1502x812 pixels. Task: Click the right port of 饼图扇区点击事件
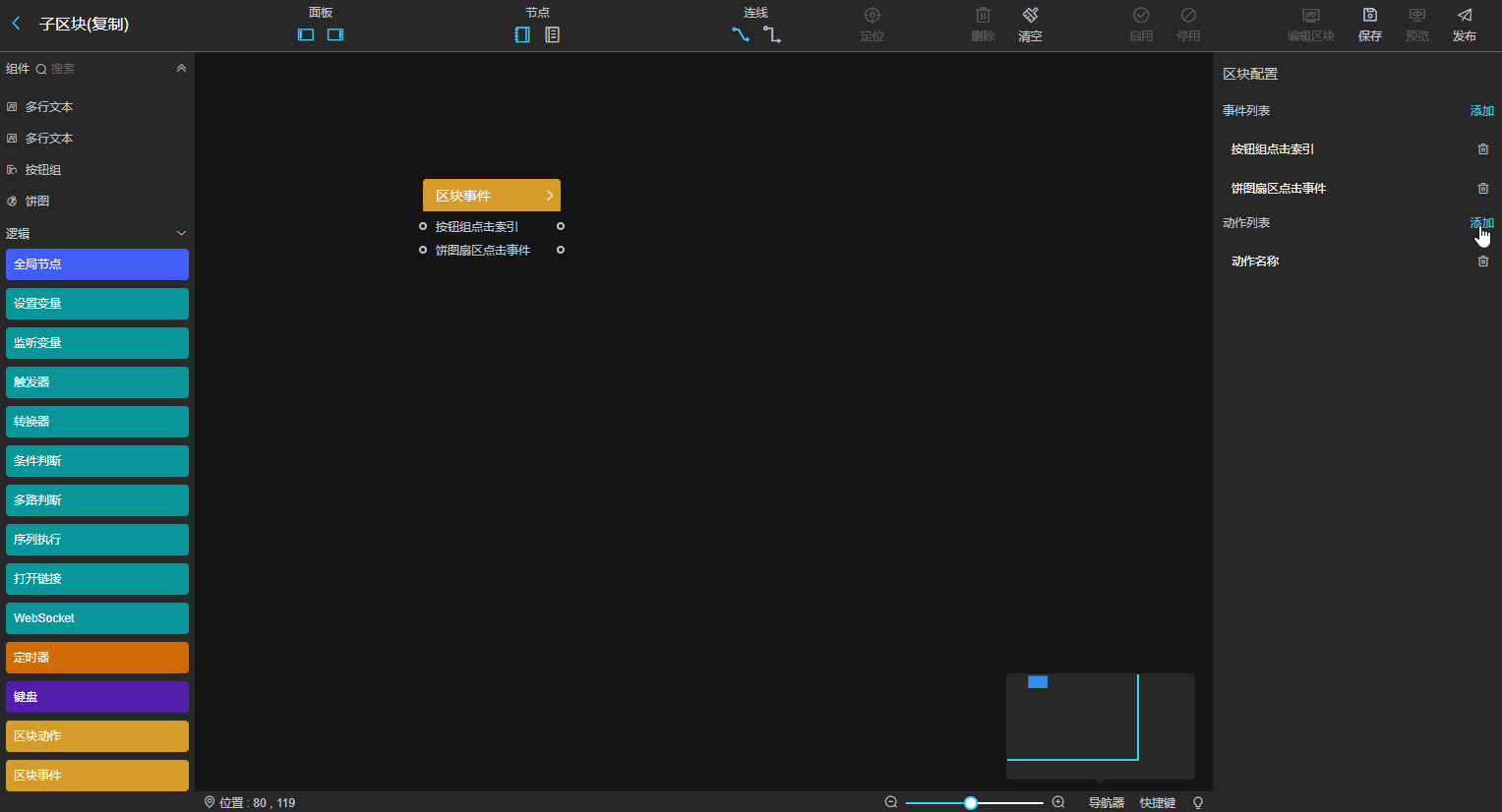pyautogui.click(x=561, y=250)
